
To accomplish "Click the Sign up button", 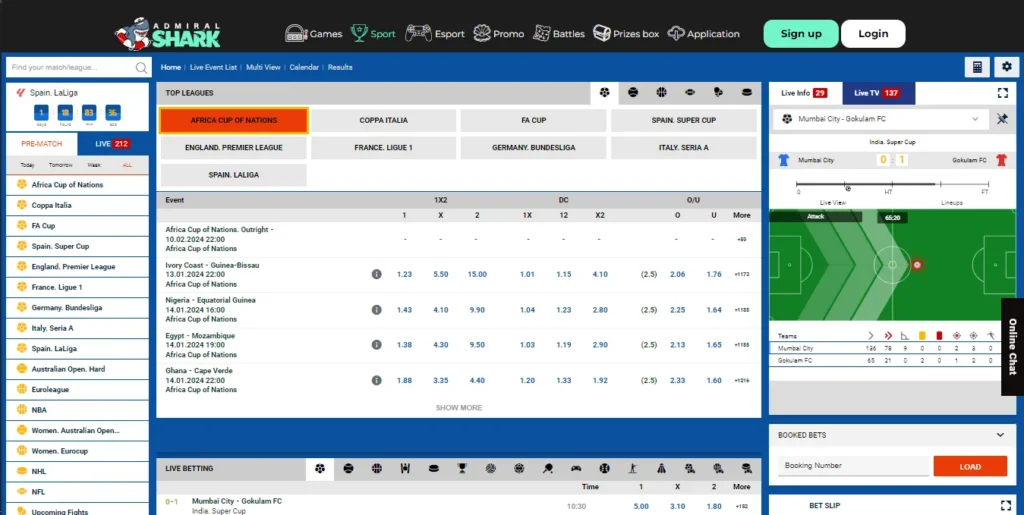I will [x=800, y=33].
